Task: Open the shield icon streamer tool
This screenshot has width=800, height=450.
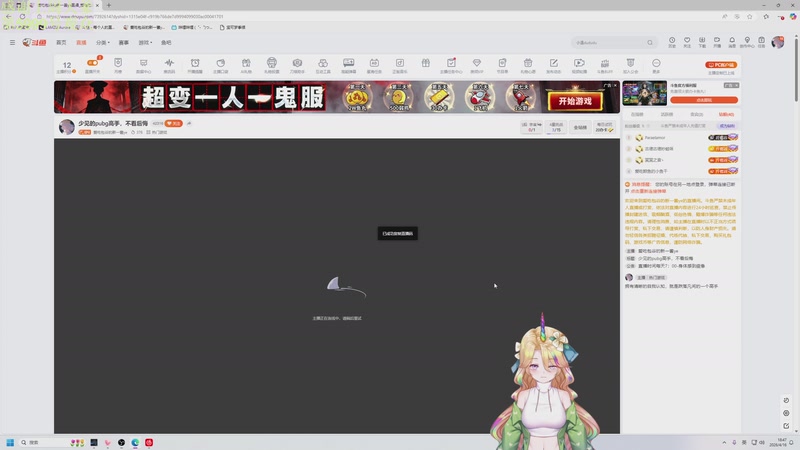Action: click(118, 65)
